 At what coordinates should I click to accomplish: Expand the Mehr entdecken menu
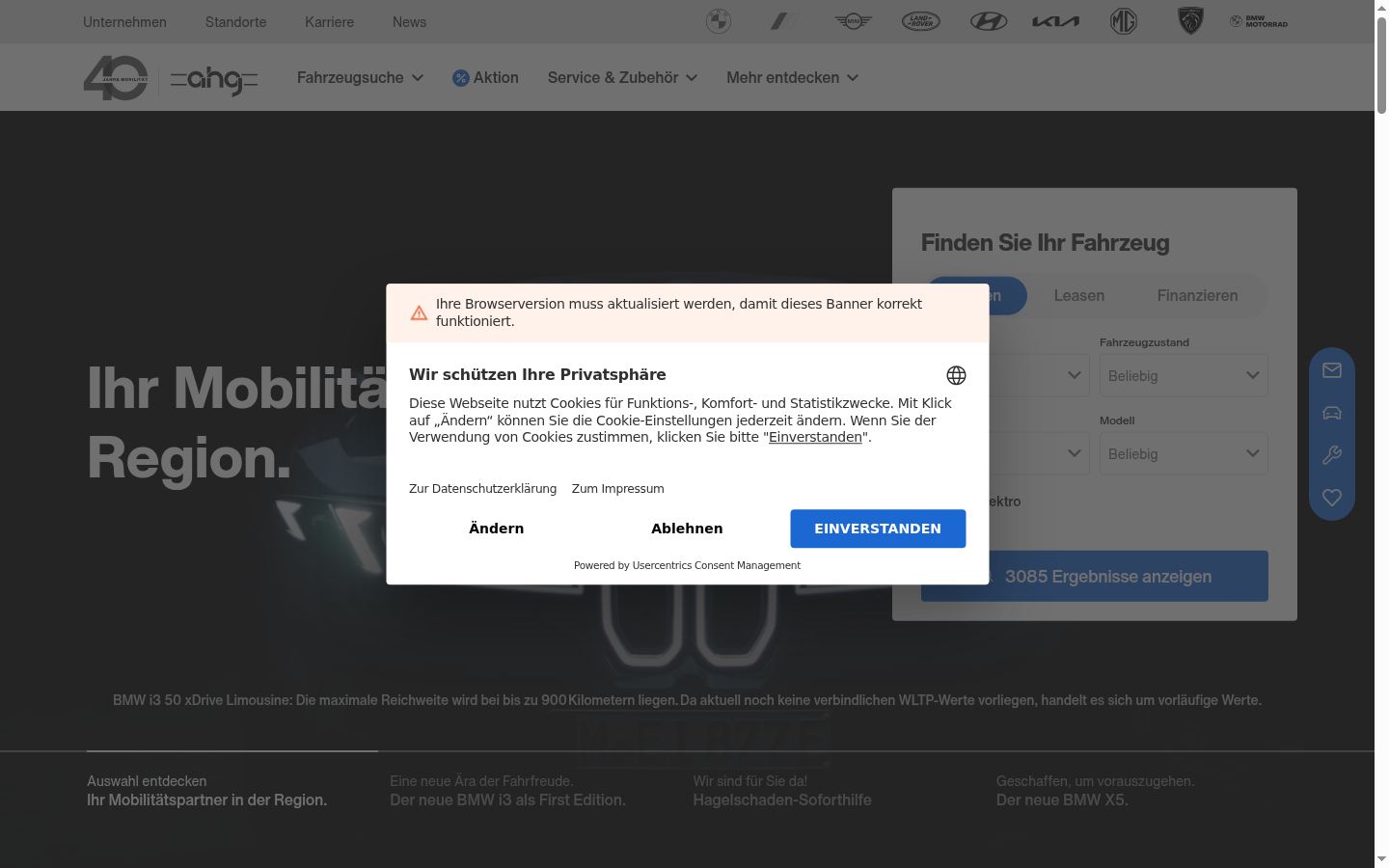coord(792,78)
